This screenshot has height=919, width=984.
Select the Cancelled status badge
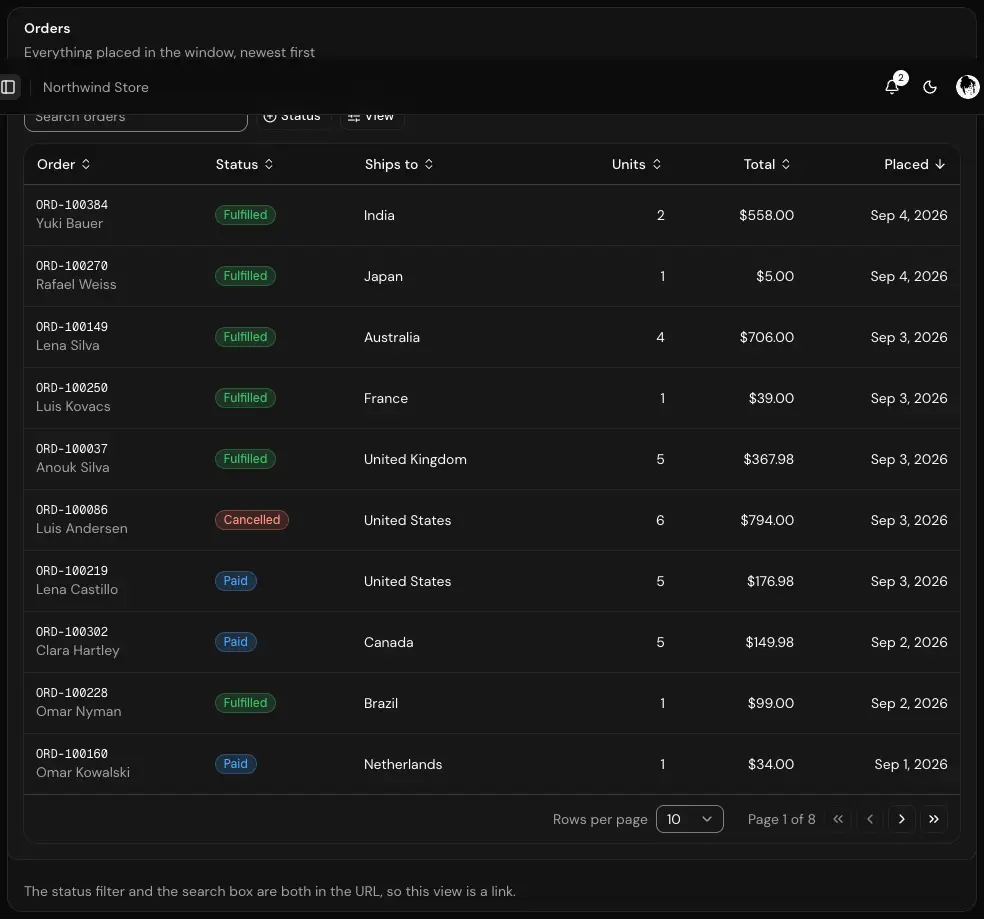pyautogui.click(x=252, y=520)
